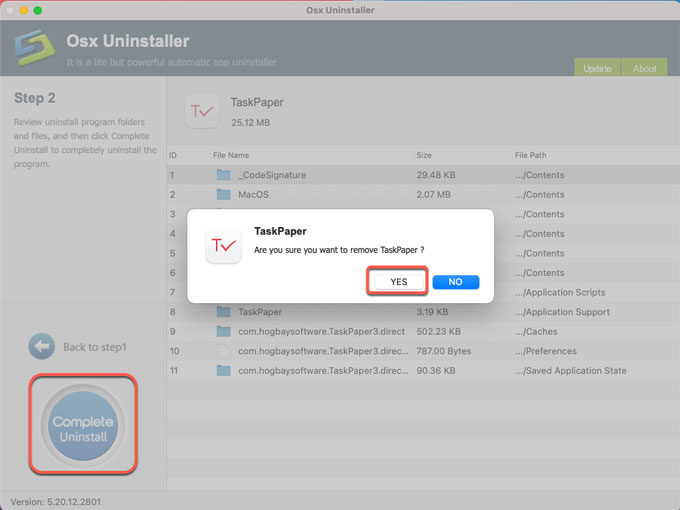
Task: Click the 2.07 MB size value
Action: click(x=433, y=194)
